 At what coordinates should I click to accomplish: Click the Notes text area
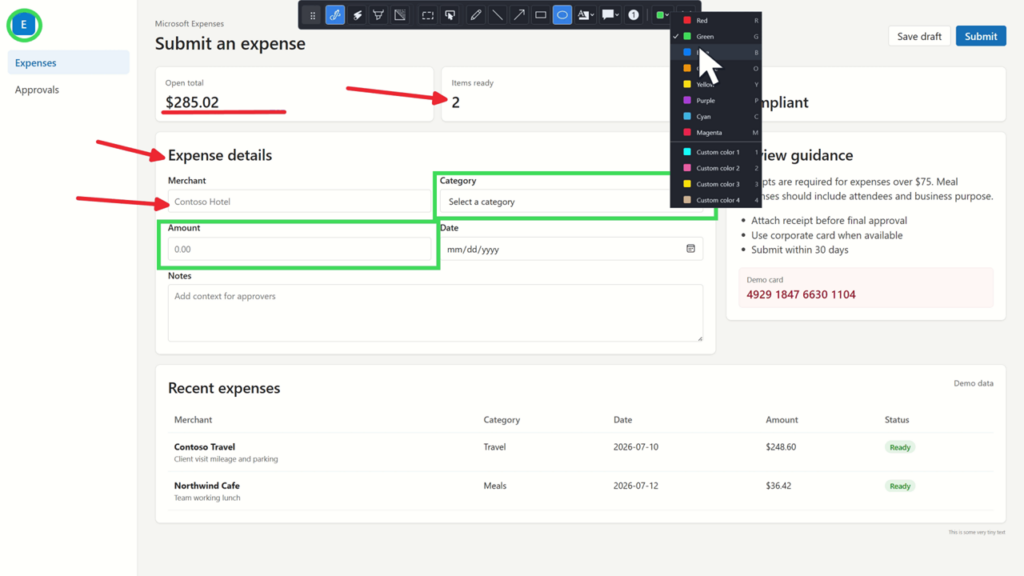tap(435, 313)
